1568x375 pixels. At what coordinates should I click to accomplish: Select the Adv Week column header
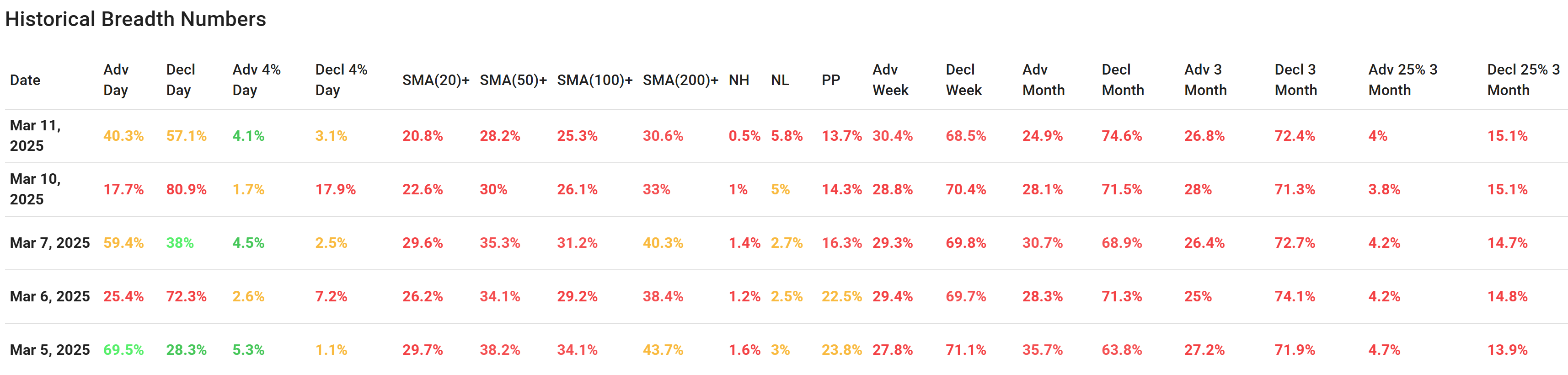[890, 80]
